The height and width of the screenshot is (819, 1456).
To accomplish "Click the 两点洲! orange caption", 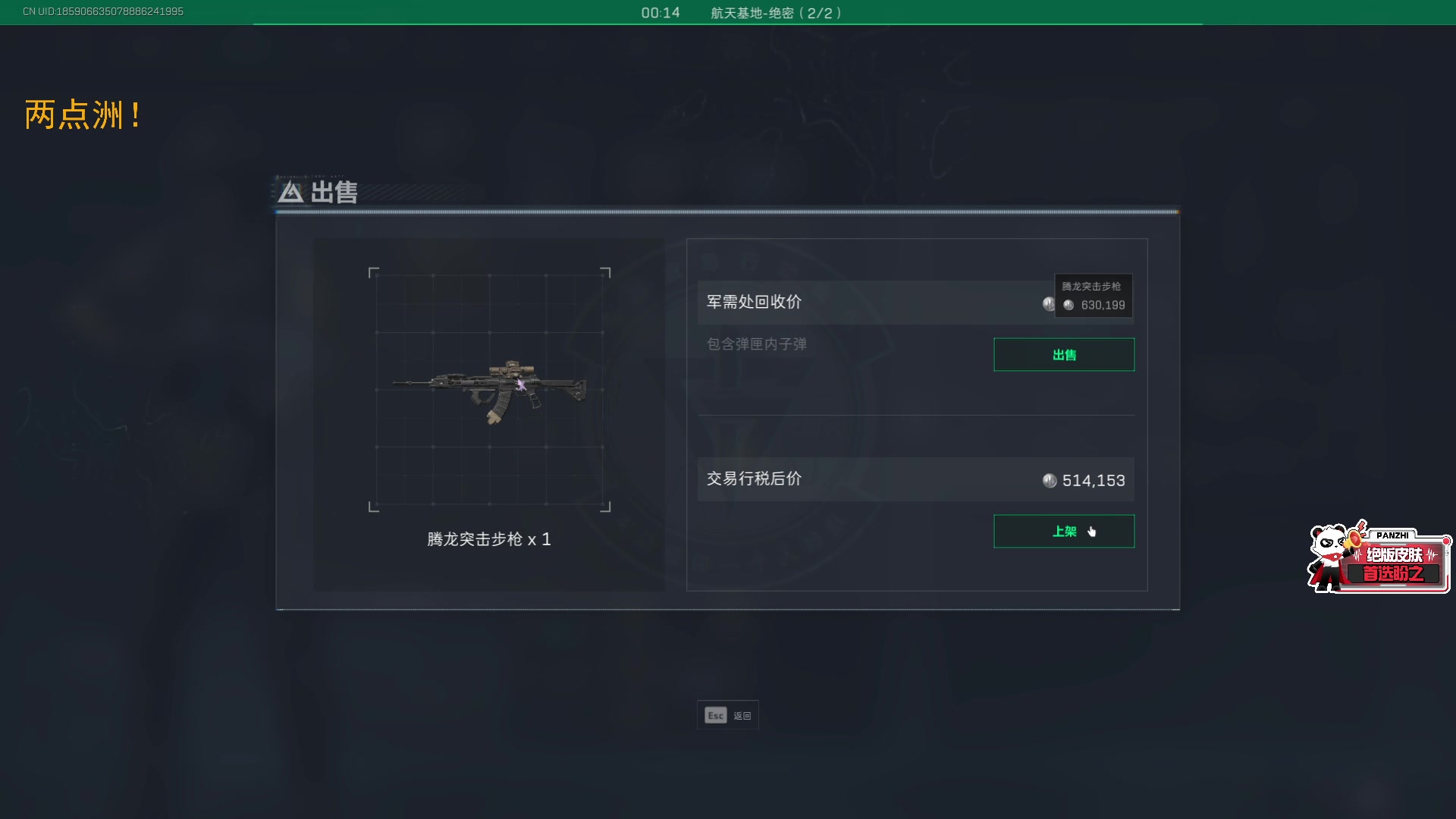I will (x=83, y=115).
